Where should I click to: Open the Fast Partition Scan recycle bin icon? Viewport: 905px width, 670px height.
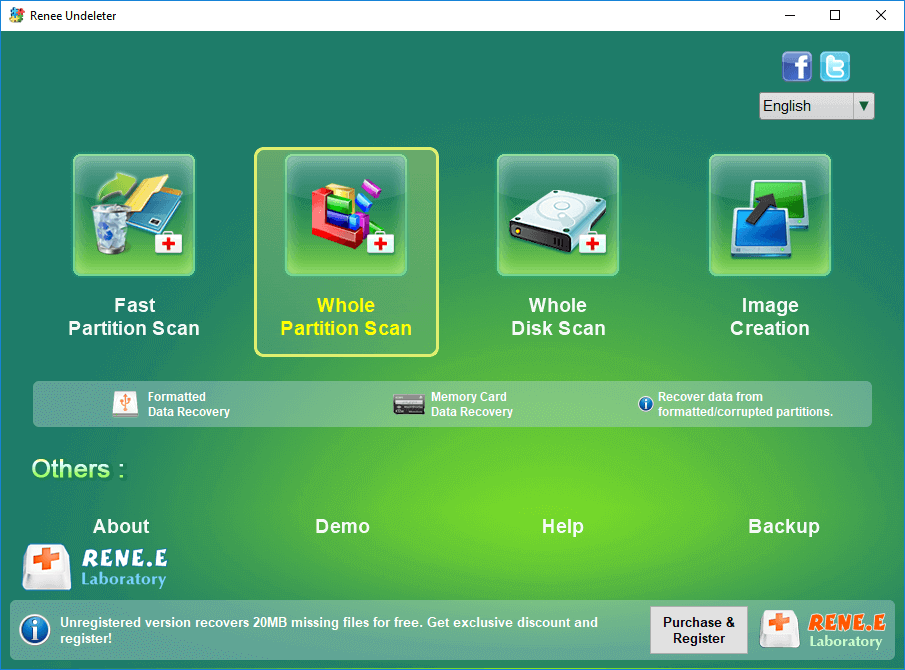(x=134, y=215)
